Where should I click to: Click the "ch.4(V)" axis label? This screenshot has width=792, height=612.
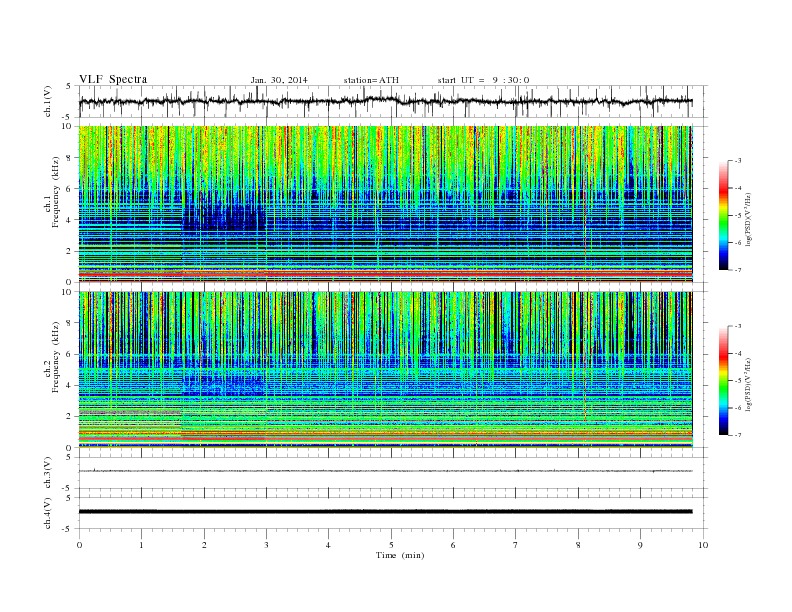pos(48,513)
